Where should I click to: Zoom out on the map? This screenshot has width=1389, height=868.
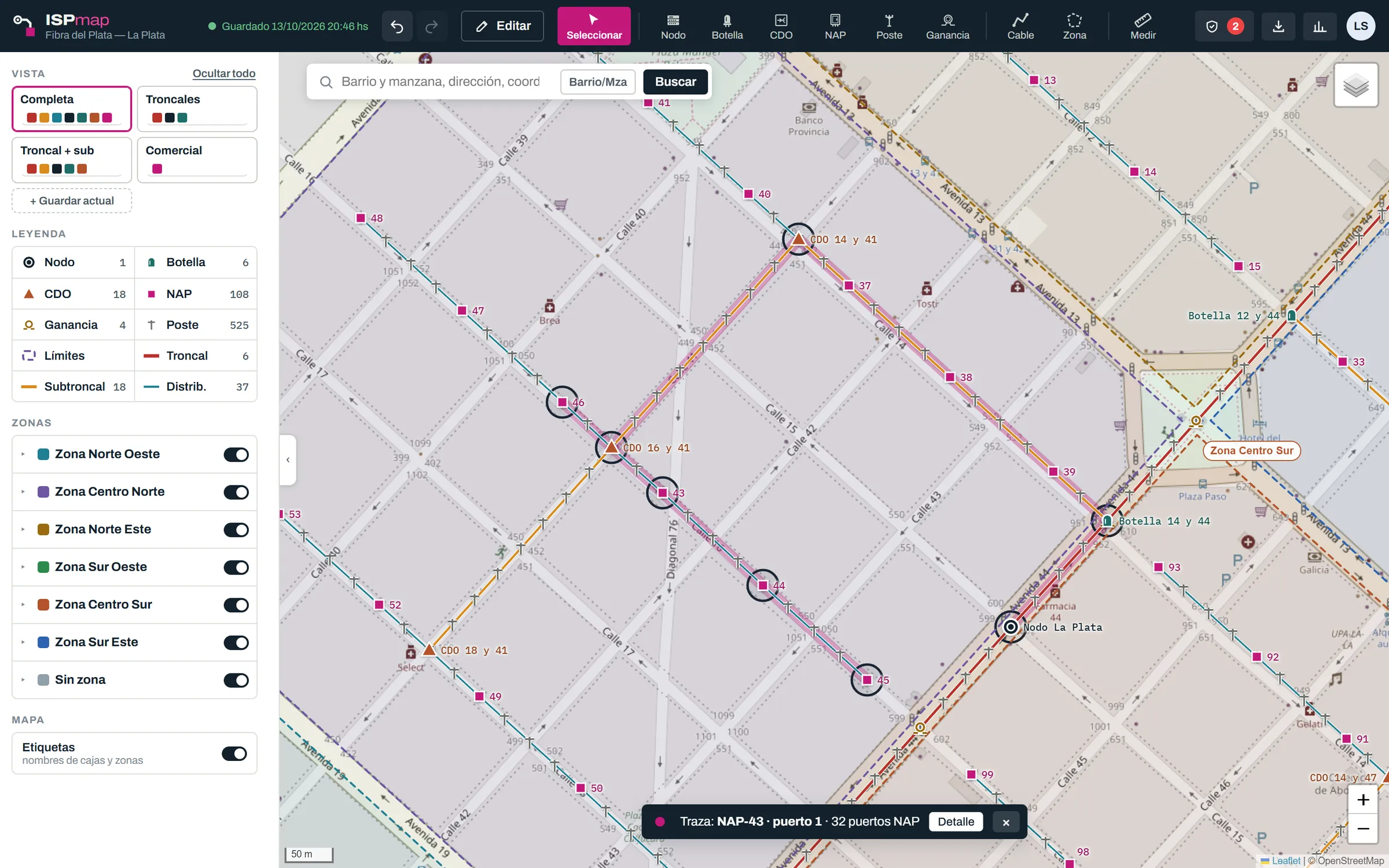pyautogui.click(x=1363, y=829)
